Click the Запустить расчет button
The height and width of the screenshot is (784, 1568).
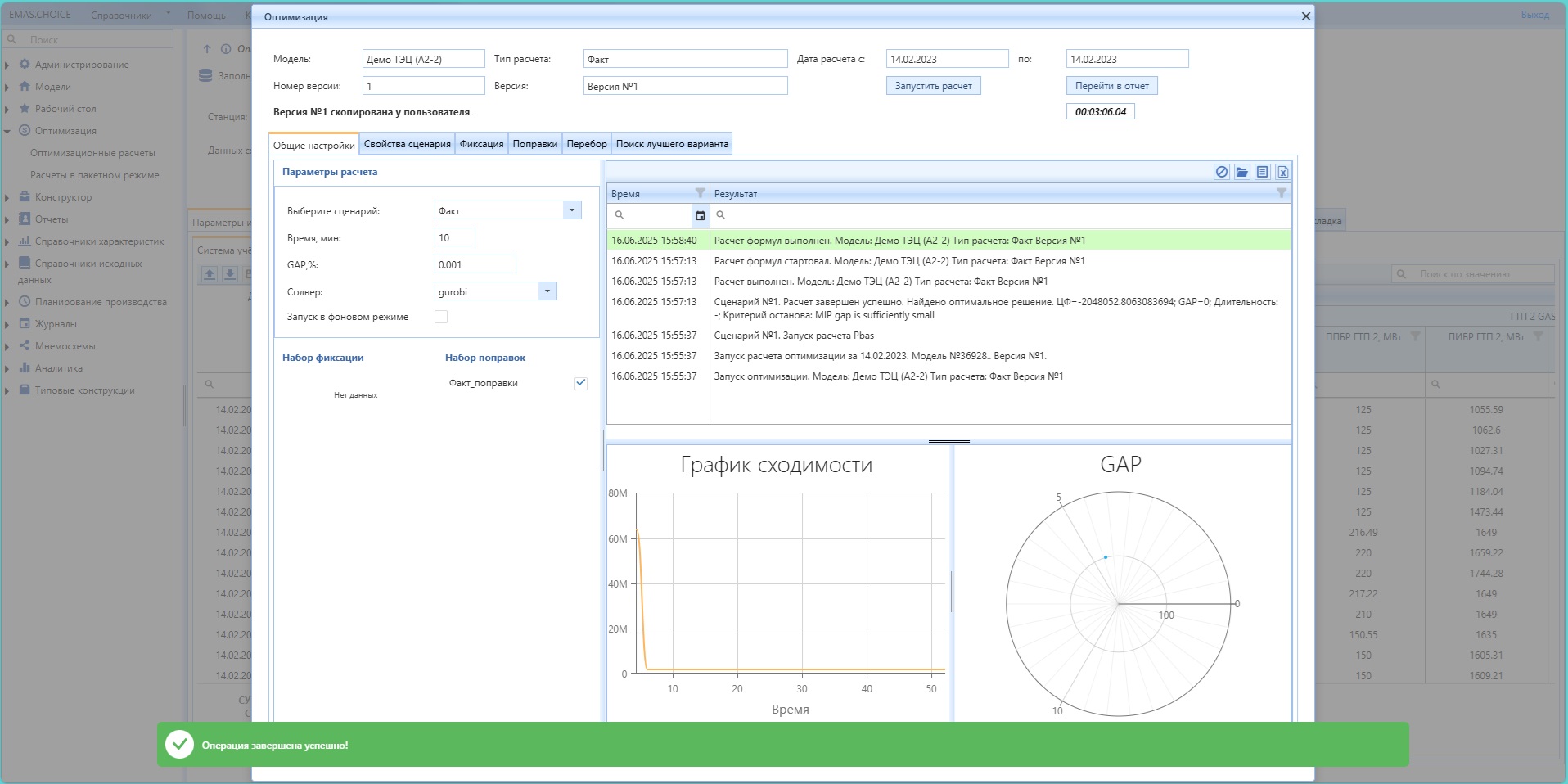[933, 86]
